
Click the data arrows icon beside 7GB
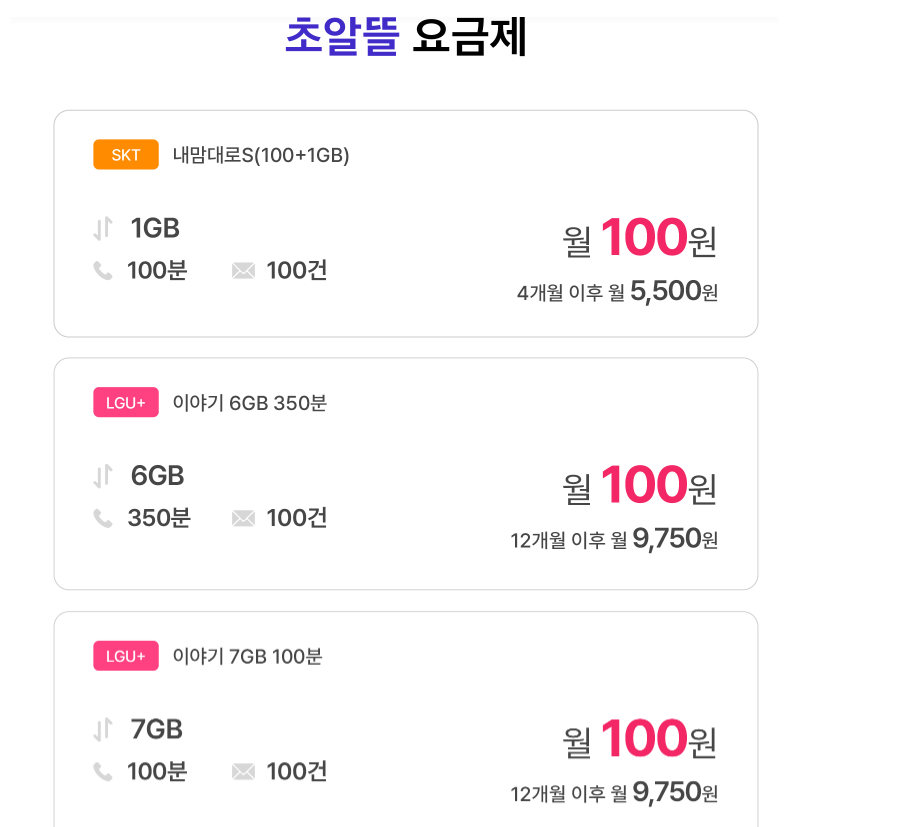click(103, 730)
